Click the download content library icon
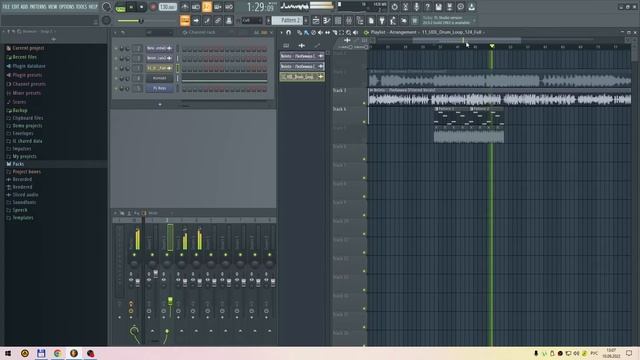This screenshot has height=360, width=640. click(x=471, y=7)
